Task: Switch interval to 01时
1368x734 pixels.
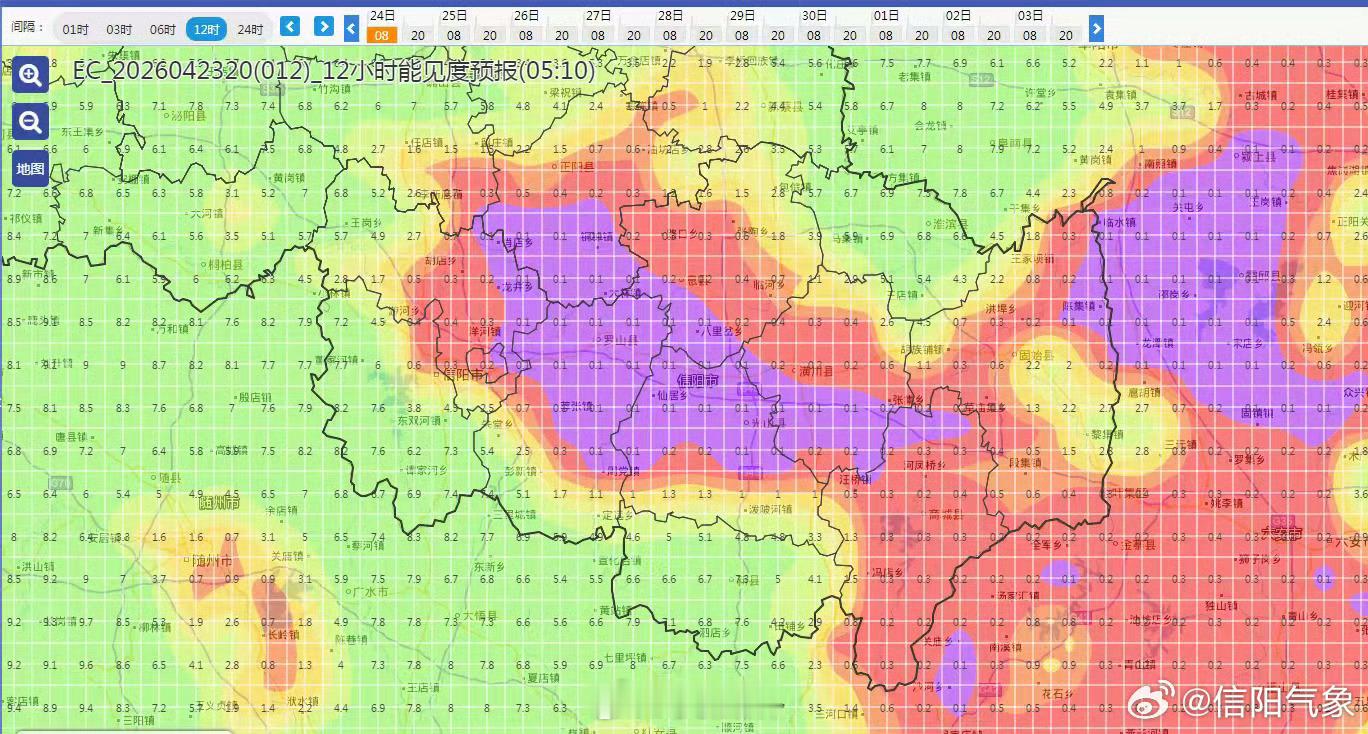Action: click(74, 29)
